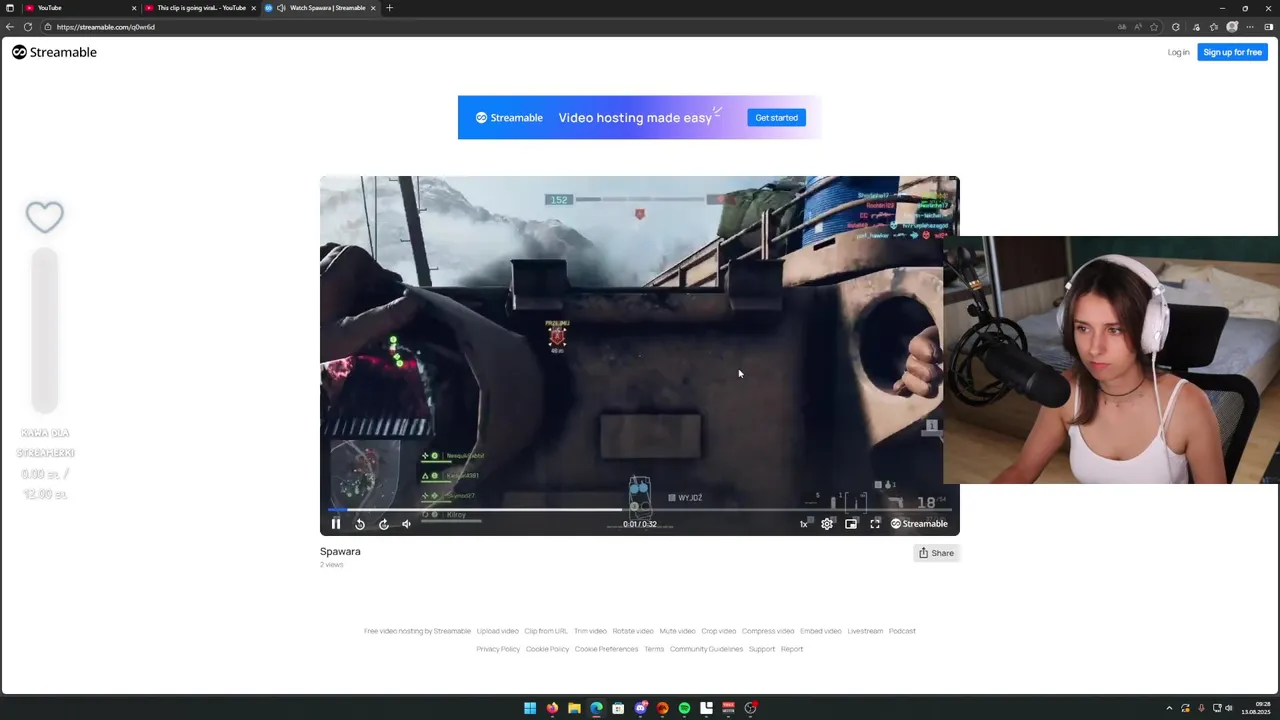This screenshot has width=1280, height=720.
Task: Open the tab actions menu icon
Action: tap(10, 8)
